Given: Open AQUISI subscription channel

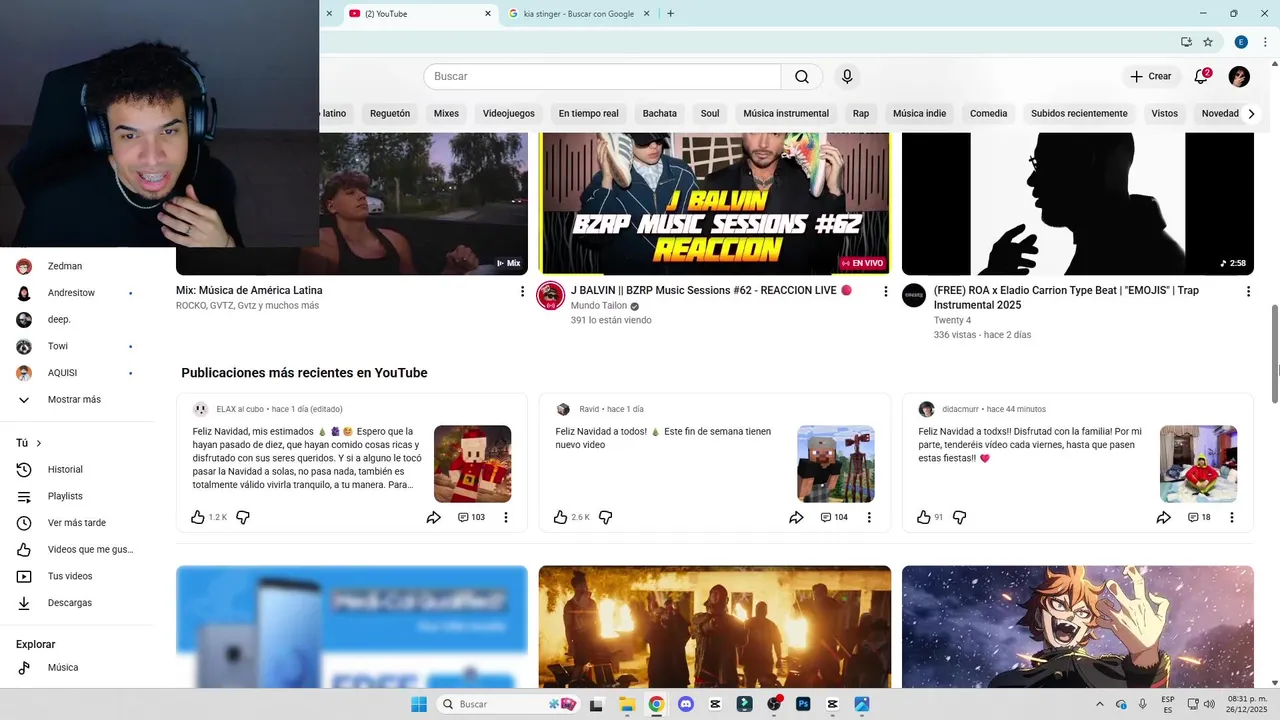Looking at the screenshot, I should 62,373.
